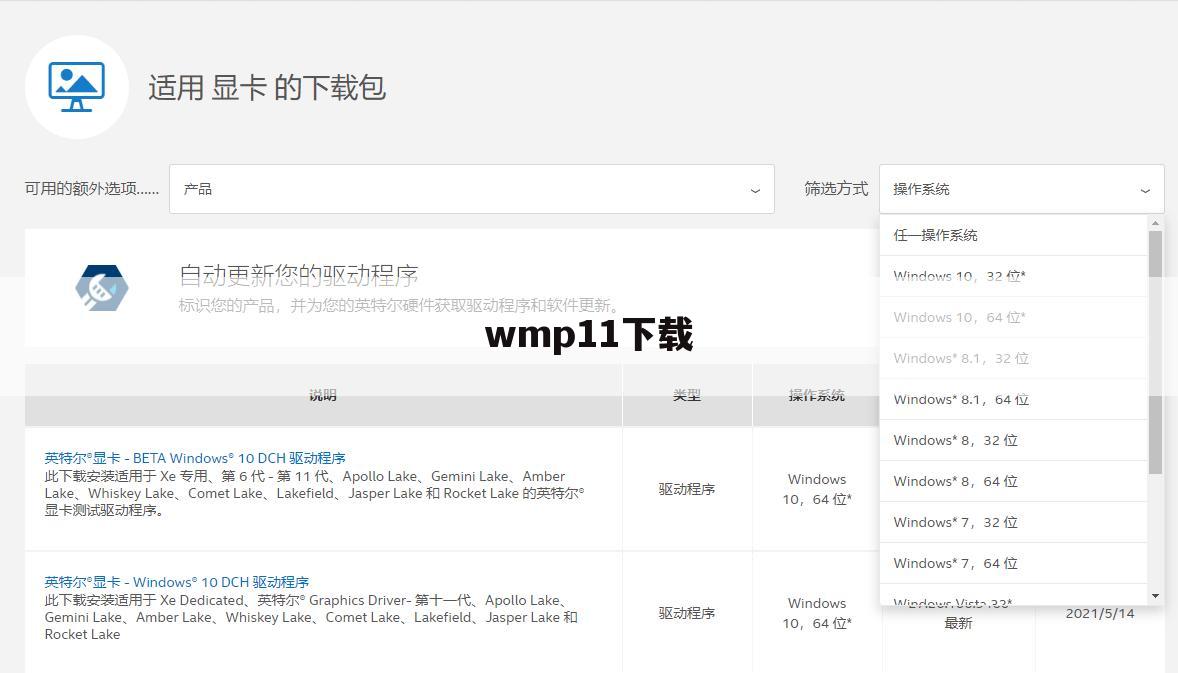Viewport: 1178px width, 673px height.
Task: Select Windows 7, 64 位 option
Action: (1013, 563)
